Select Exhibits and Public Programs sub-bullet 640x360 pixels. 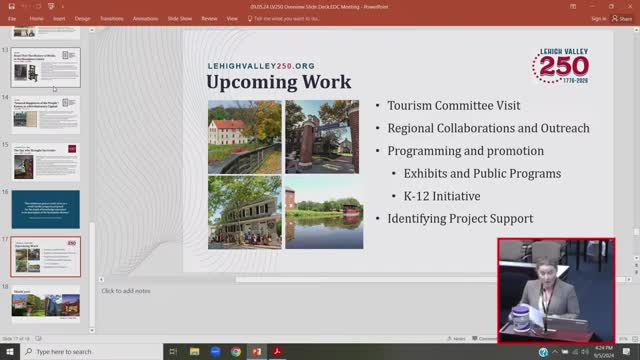click(x=482, y=173)
